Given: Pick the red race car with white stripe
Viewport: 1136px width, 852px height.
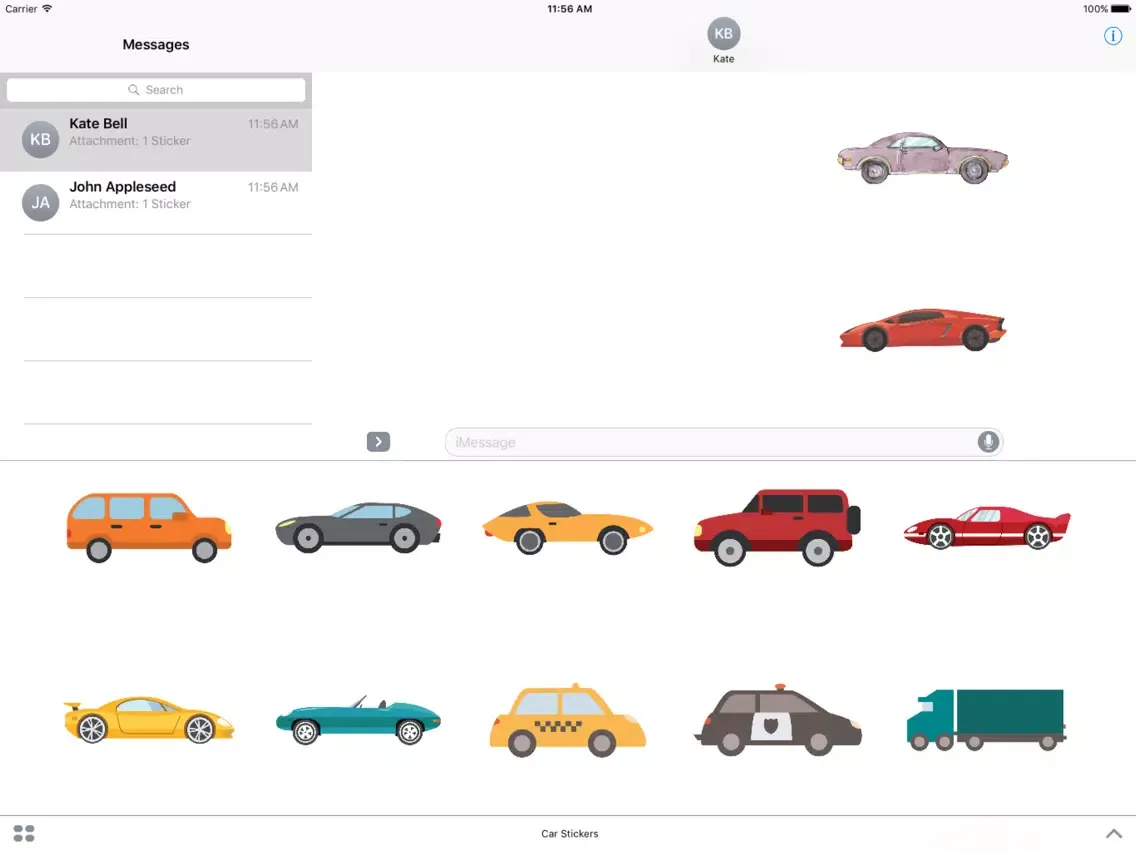Looking at the screenshot, I should (x=987, y=527).
